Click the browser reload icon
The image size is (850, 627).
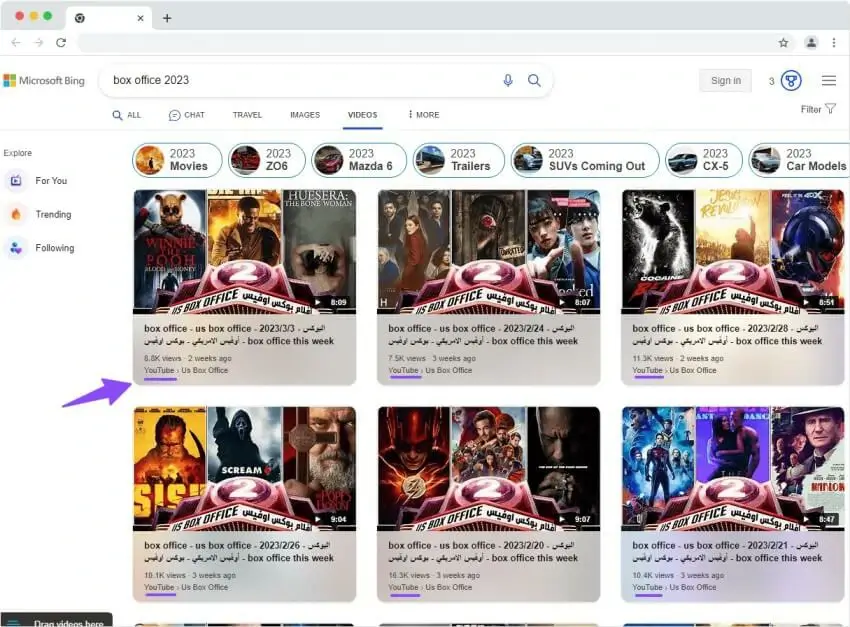pyautogui.click(x=60, y=43)
